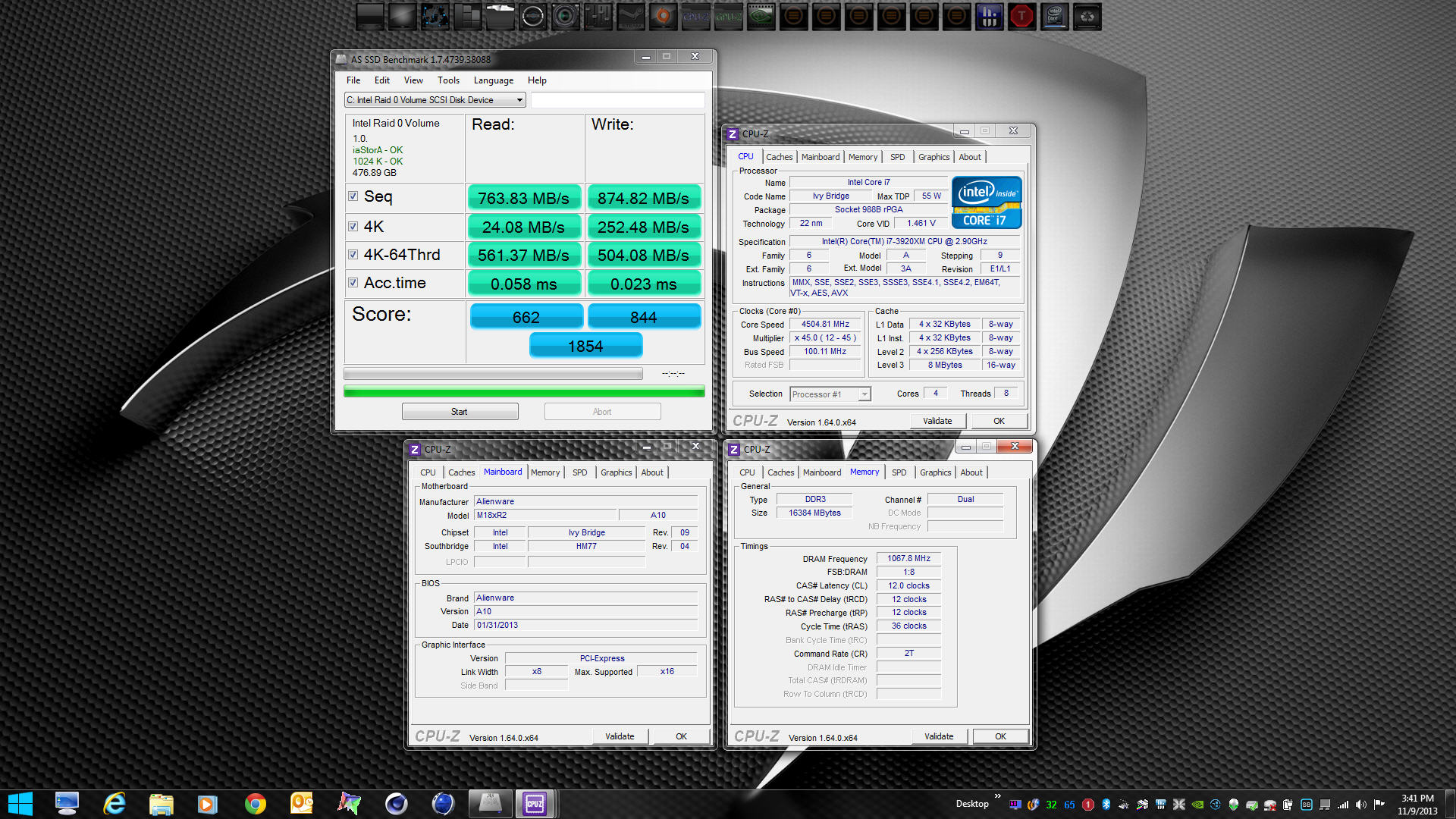Open the File menu in AS SSD Benchmark

(x=353, y=80)
